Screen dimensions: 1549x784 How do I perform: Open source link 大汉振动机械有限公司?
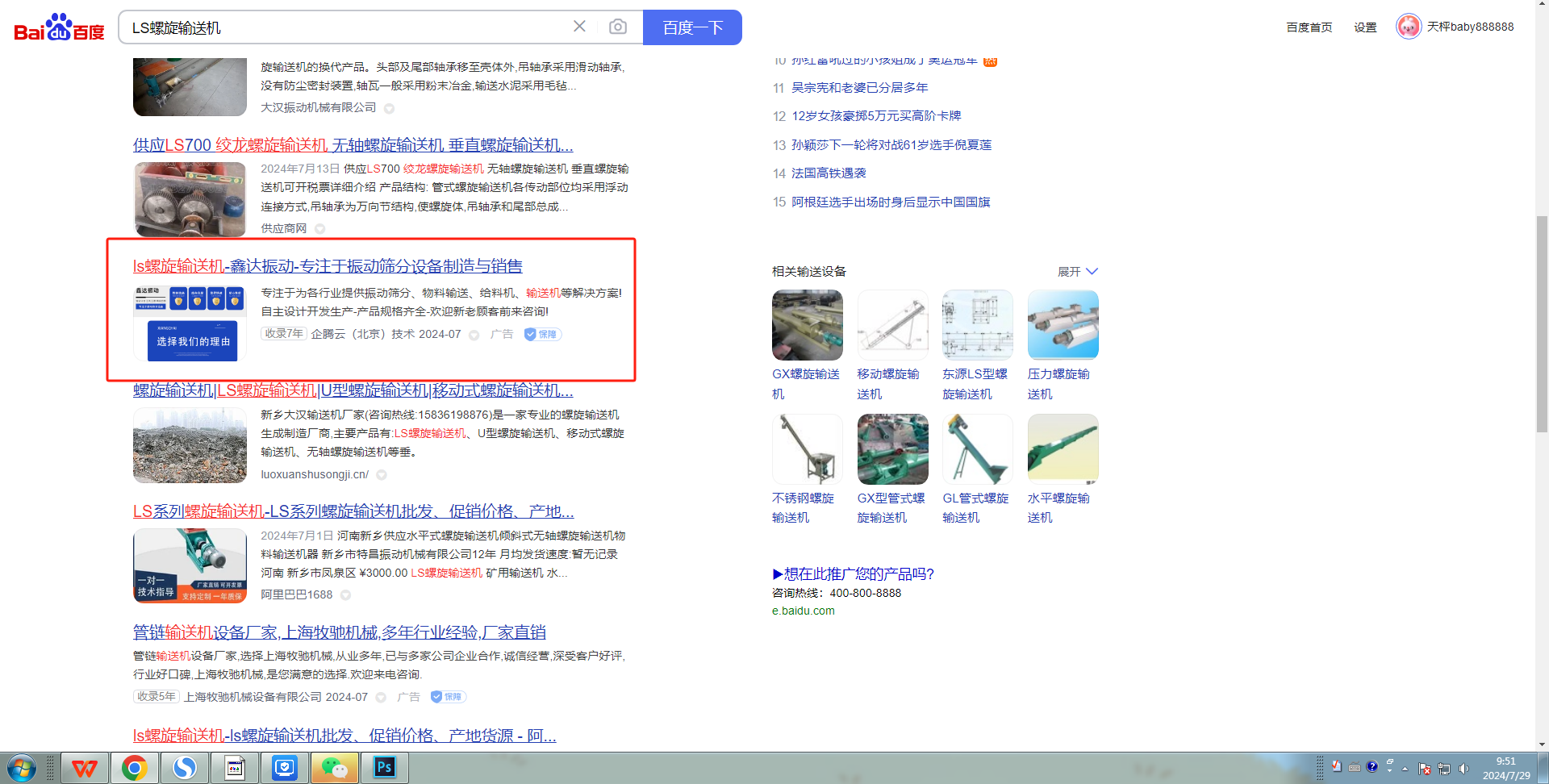(319, 108)
